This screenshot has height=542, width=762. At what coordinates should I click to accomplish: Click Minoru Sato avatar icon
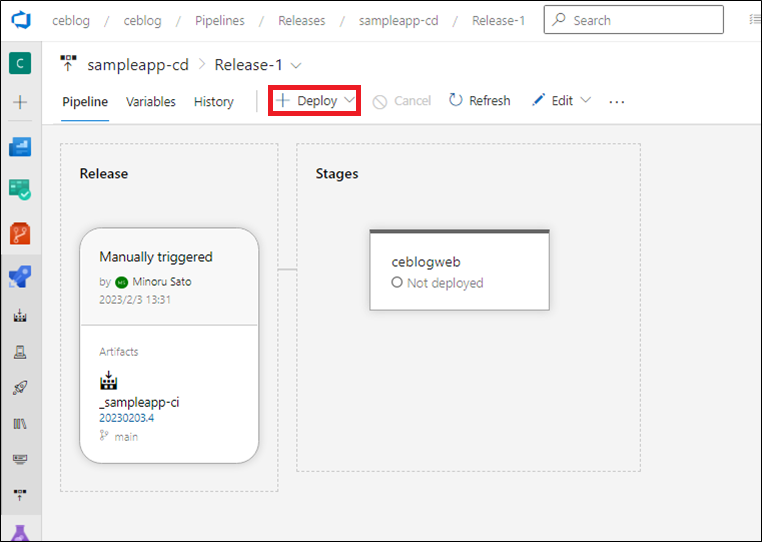pyautogui.click(x=121, y=282)
